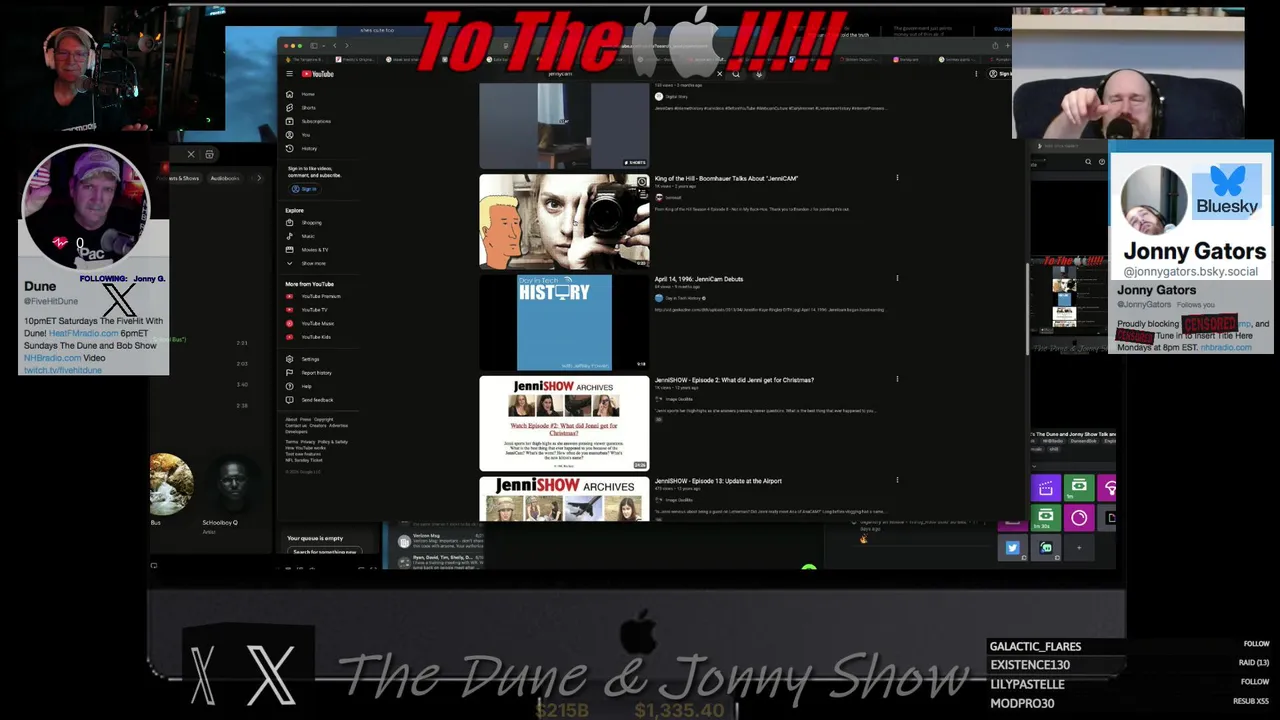This screenshot has height=720, width=1280.
Task: Toggle the browser sidebar button
Action: tap(314, 46)
